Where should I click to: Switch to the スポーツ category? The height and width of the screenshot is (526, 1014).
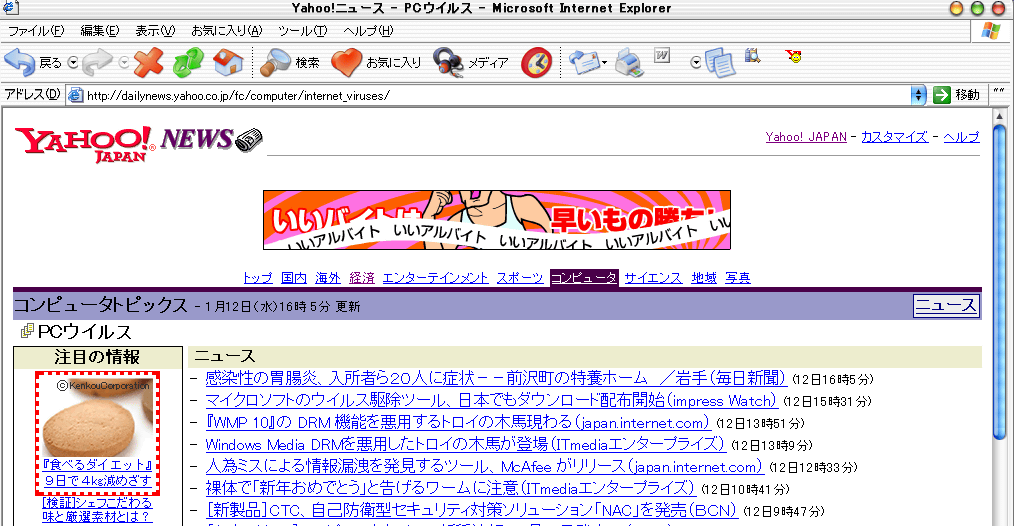[520, 278]
